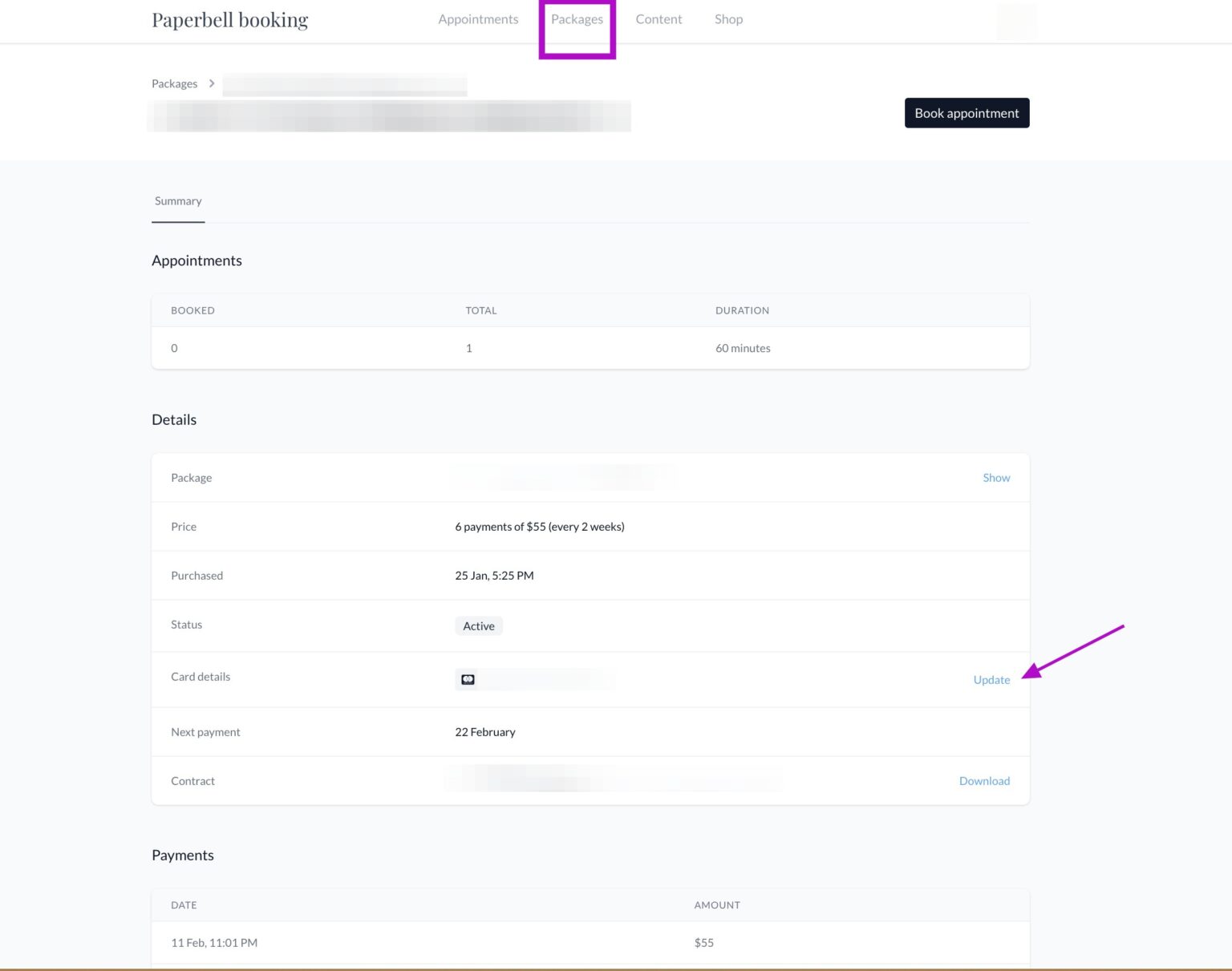The height and width of the screenshot is (971, 1232).
Task: Click the Paperbell booking logo
Action: click(x=229, y=18)
